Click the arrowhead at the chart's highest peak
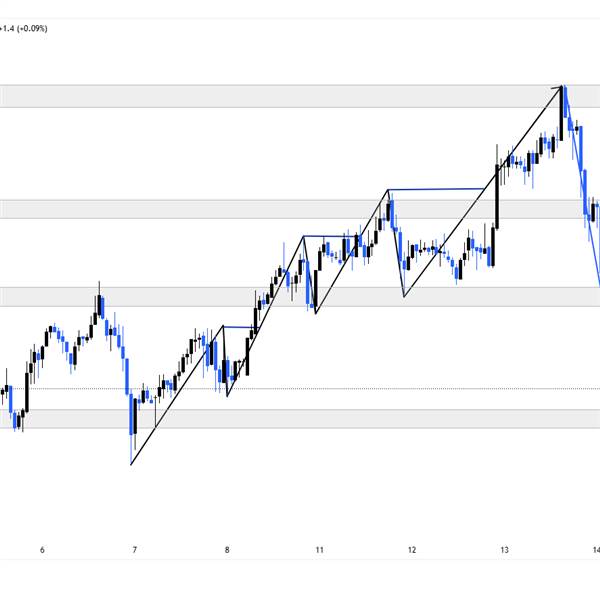This screenshot has height=600, width=600. coord(561,88)
